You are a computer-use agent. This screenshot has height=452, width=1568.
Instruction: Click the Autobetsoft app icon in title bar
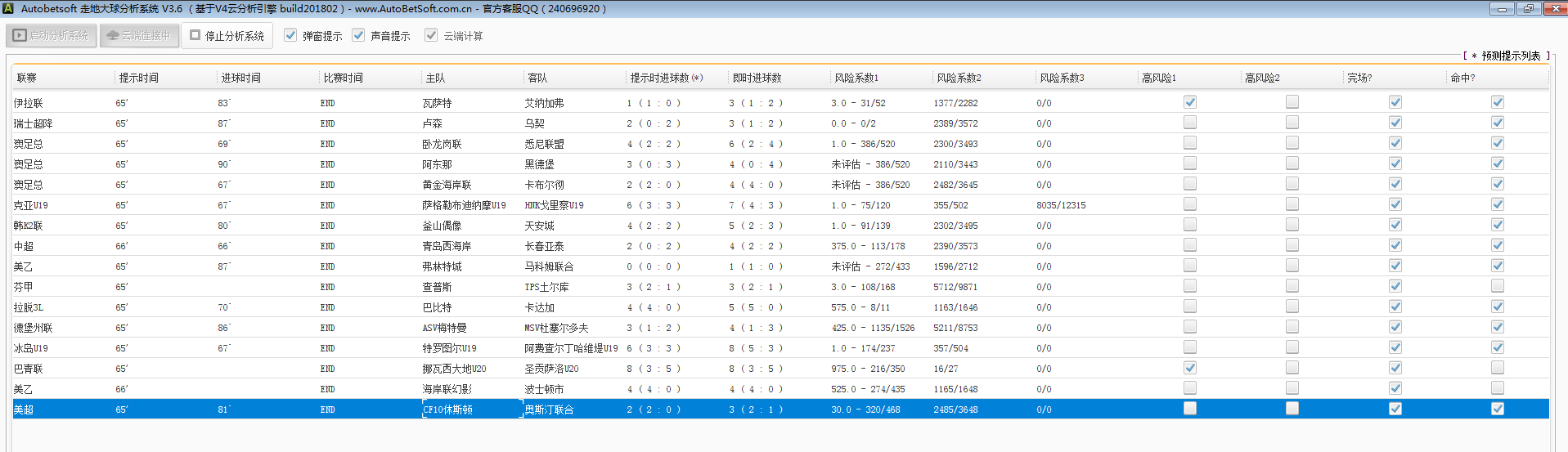click(8, 8)
